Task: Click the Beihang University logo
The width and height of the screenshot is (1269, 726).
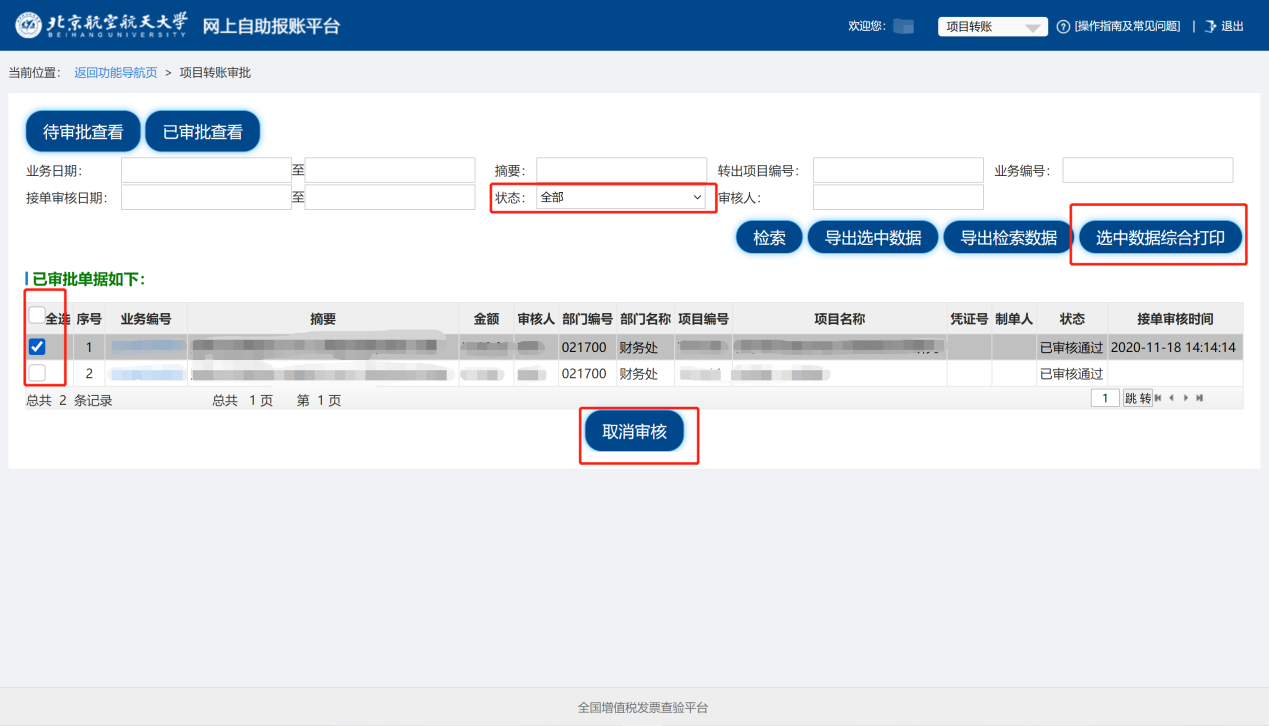Action: coord(101,25)
